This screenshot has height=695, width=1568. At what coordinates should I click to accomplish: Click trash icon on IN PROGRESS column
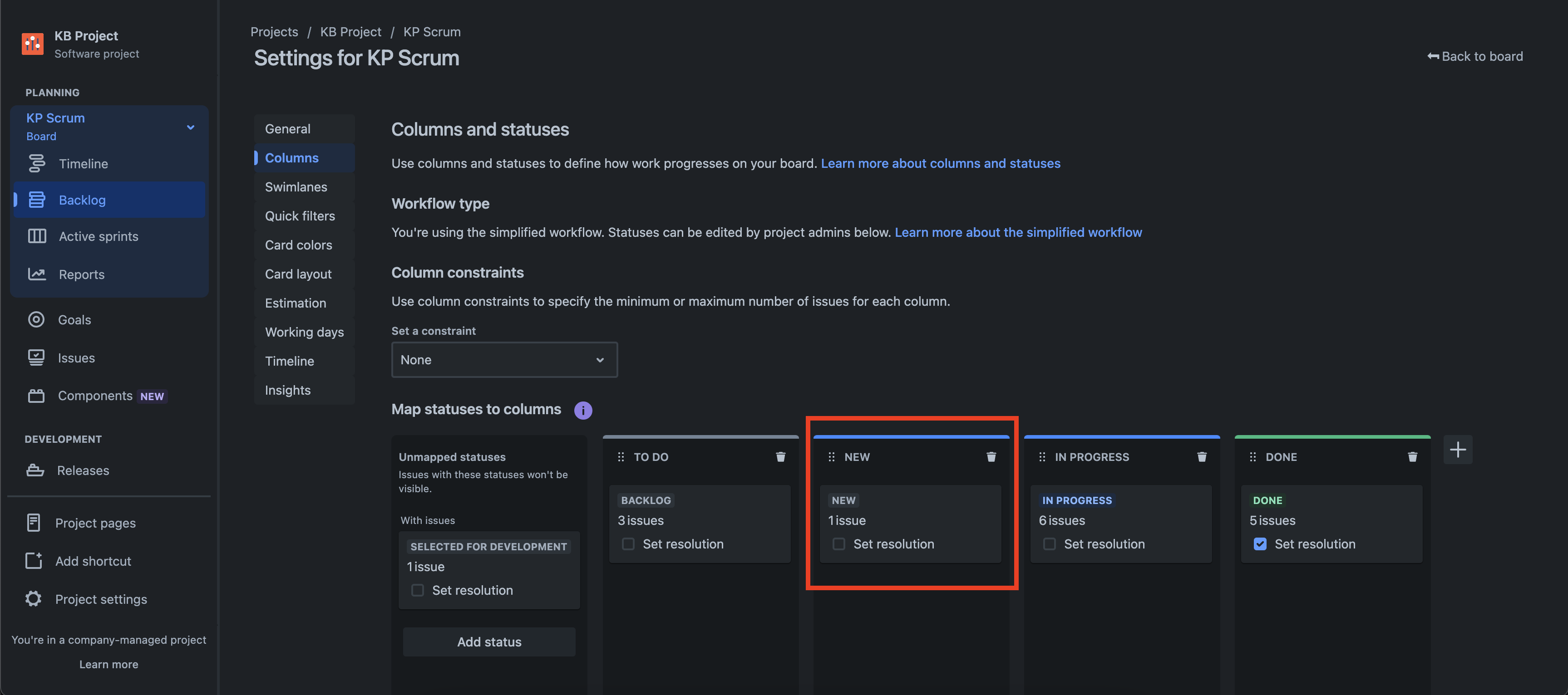tap(1202, 457)
